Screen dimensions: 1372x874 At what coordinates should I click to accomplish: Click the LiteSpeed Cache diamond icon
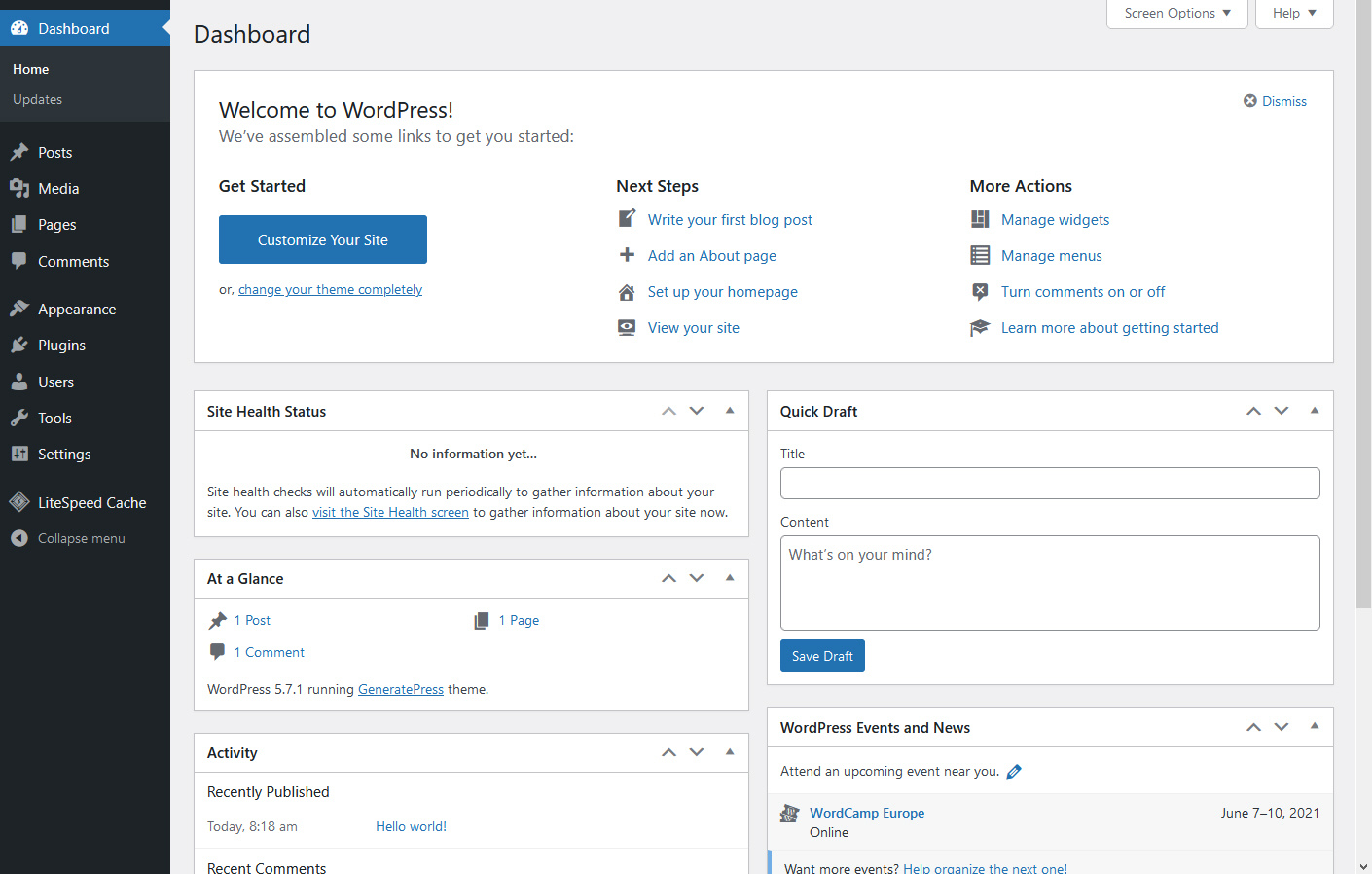[x=19, y=502]
